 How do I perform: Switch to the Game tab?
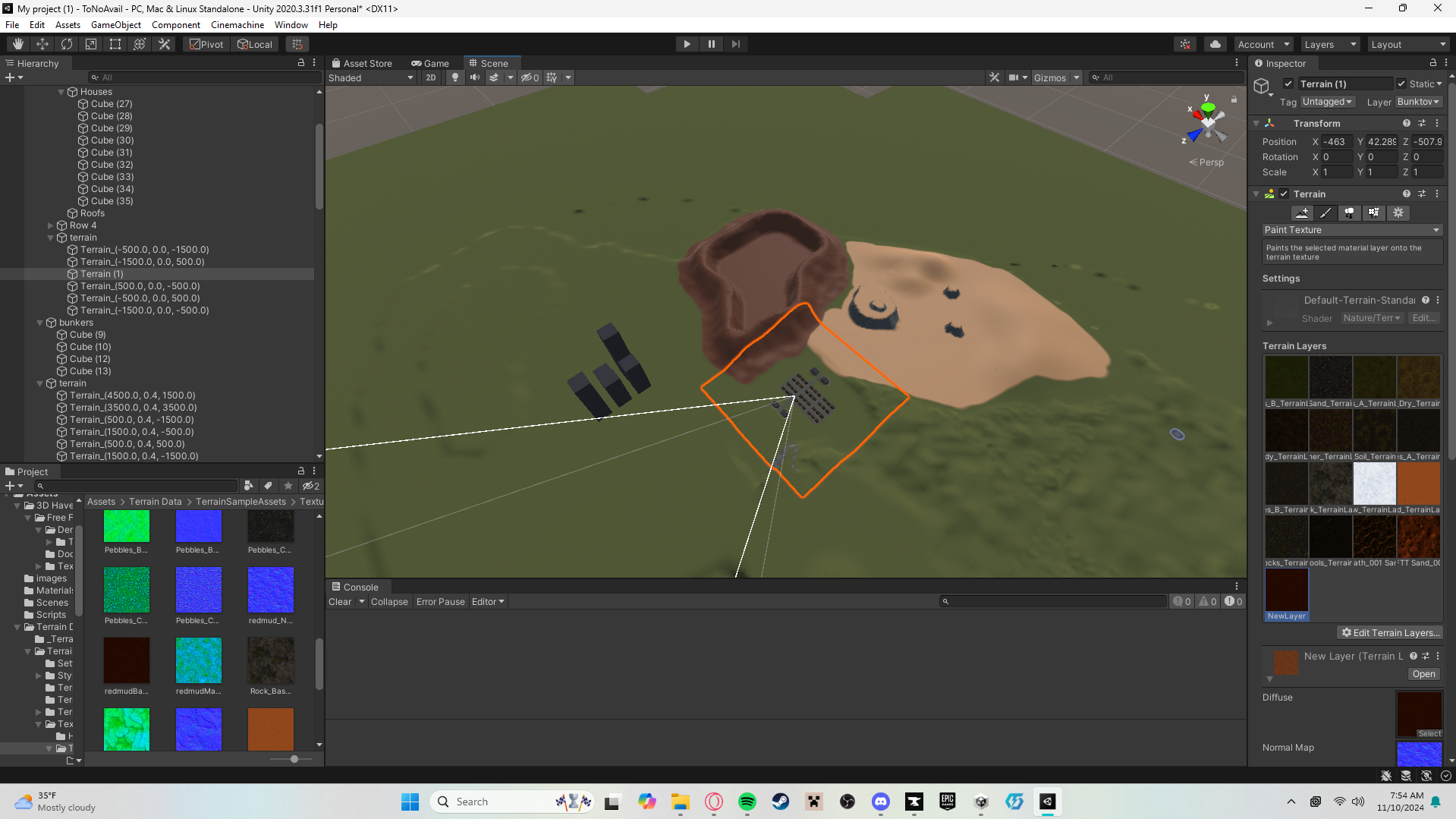[x=429, y=63]
